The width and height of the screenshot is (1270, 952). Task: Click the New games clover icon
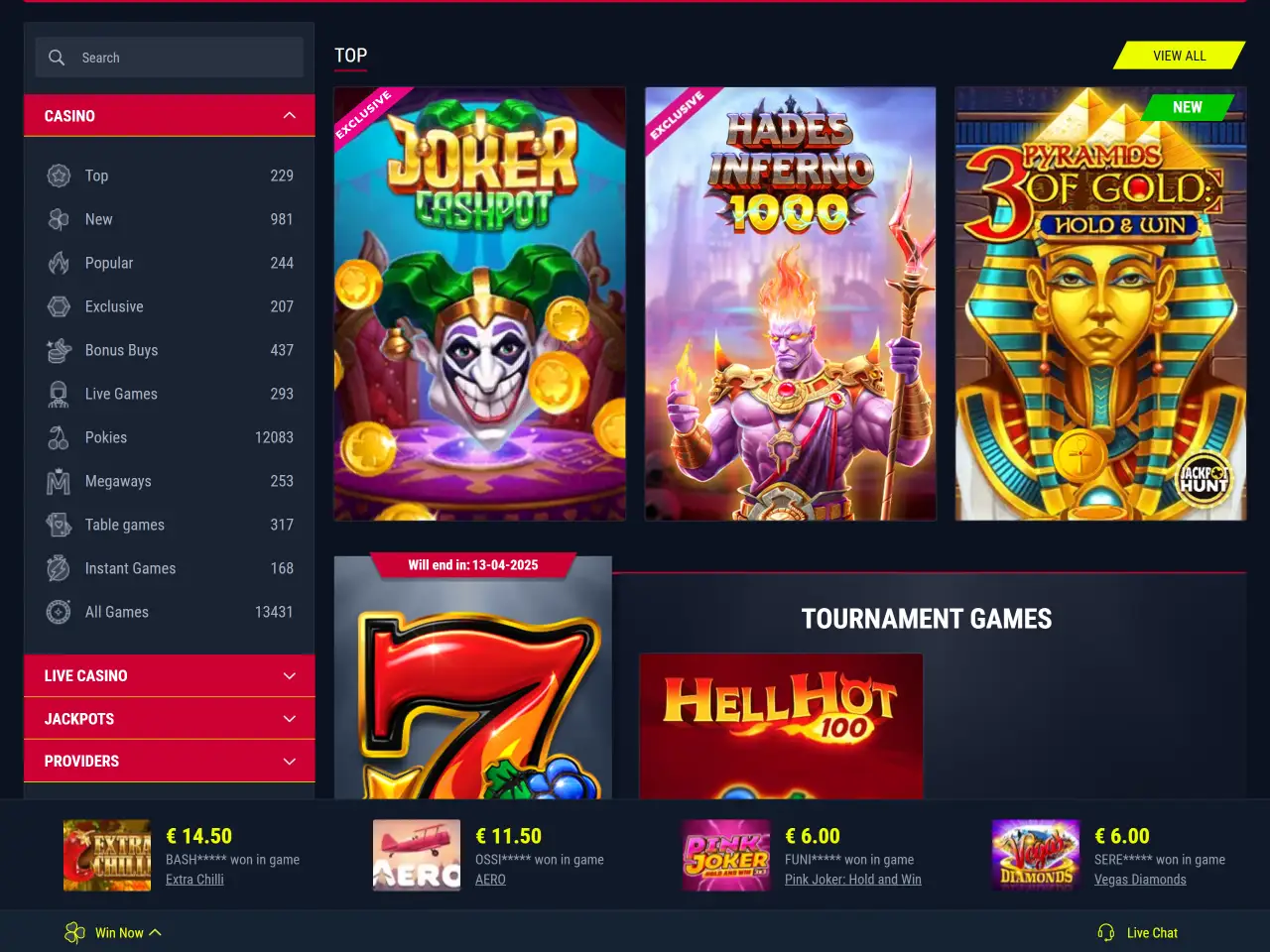pos(59,219)
